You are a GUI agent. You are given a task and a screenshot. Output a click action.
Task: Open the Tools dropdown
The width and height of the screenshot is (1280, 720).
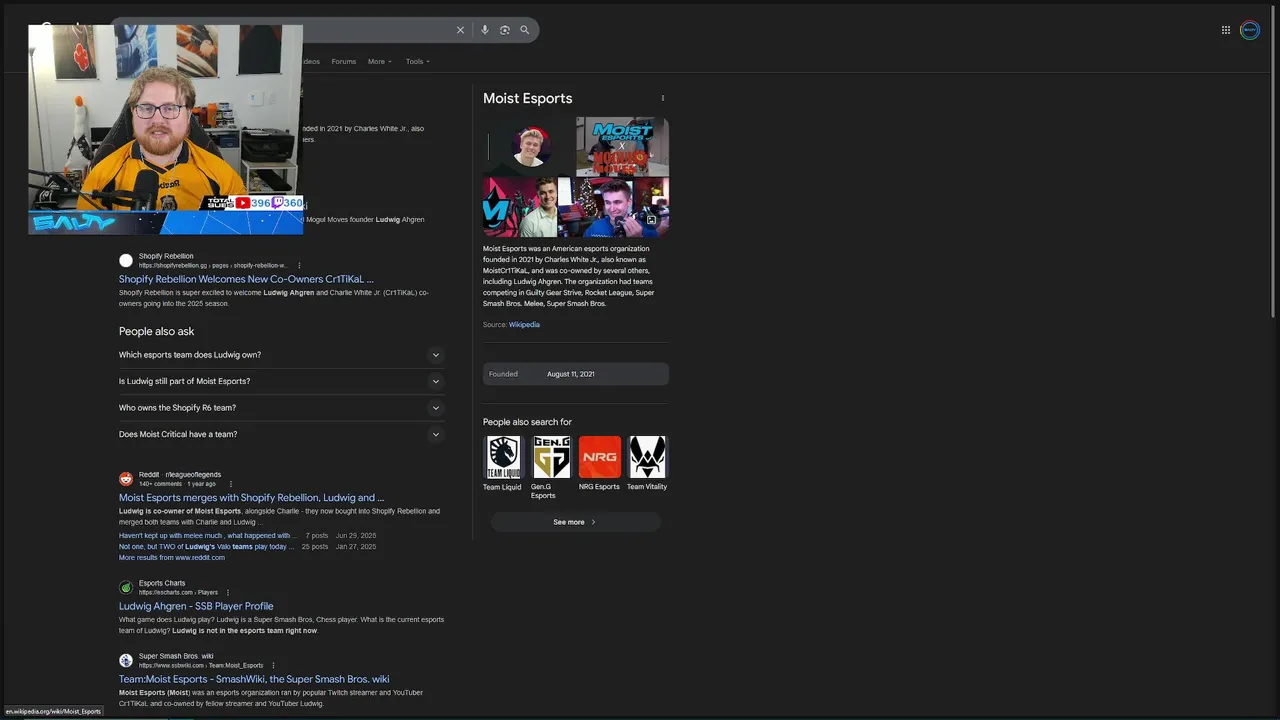[x=417, y=62]
